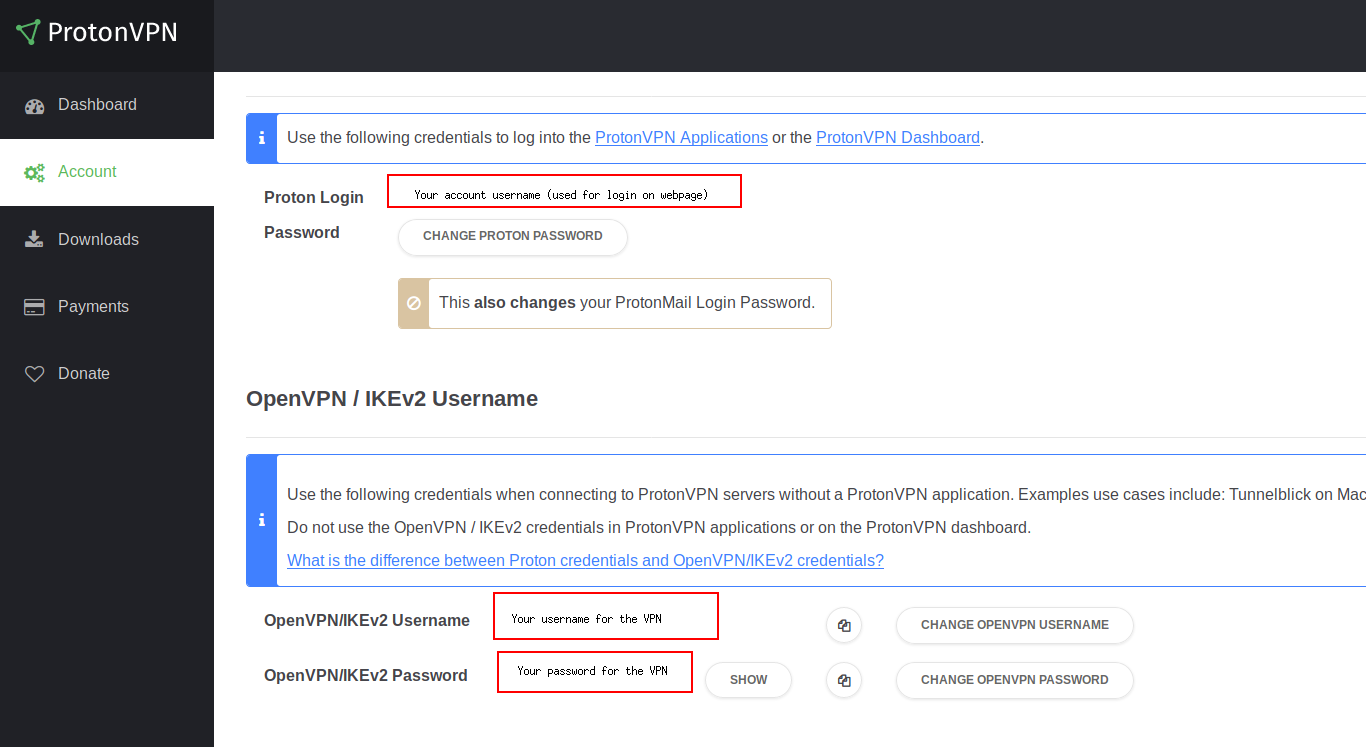Copy the OpenVPN/IKEv2 username with copy icon

point(844,625)
